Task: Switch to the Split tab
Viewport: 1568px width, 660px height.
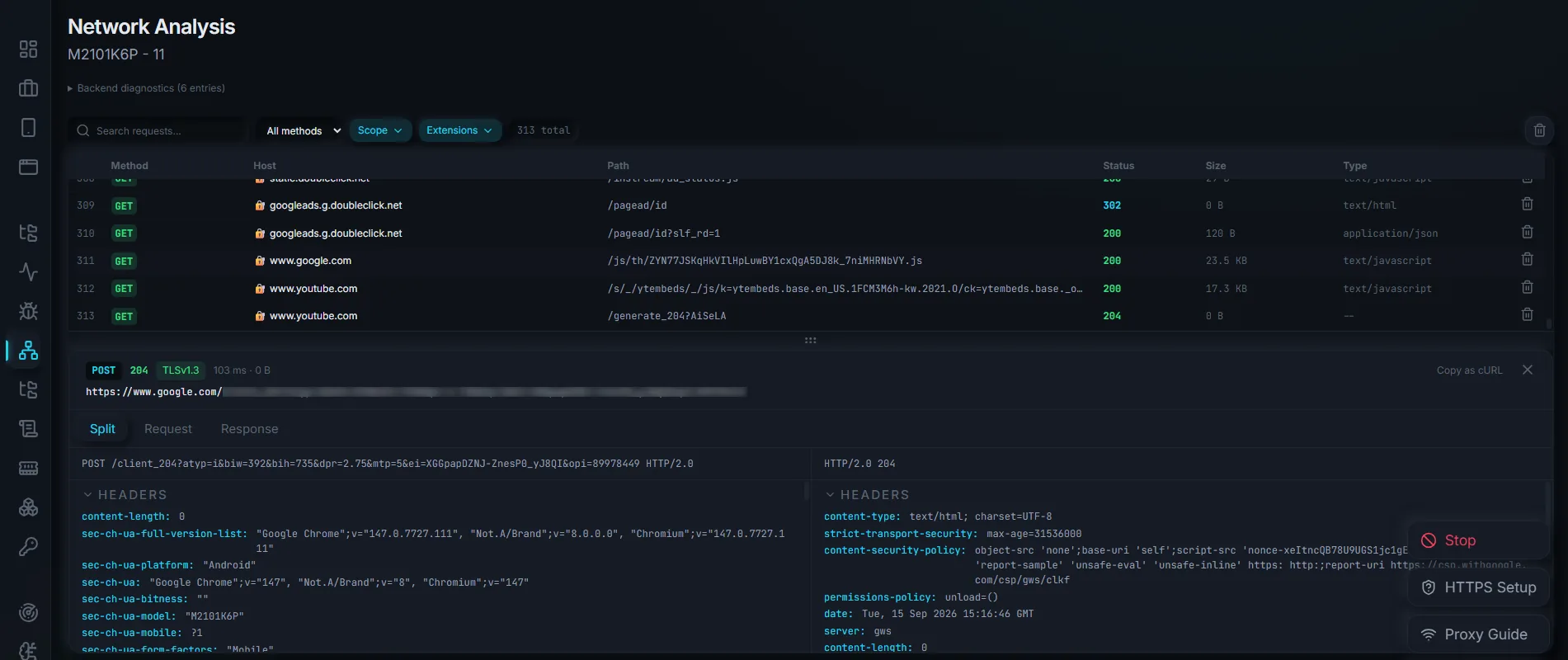Action: click(102, 429)
